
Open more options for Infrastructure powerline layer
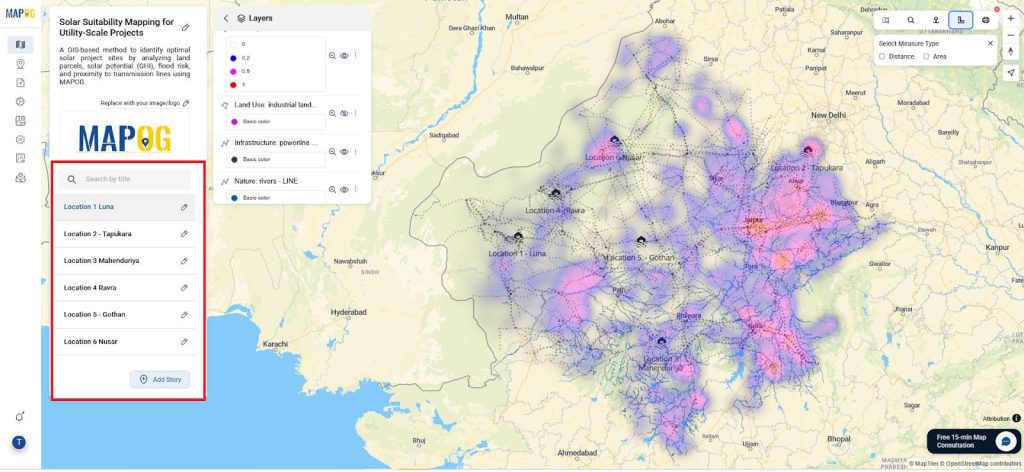click(355, 151)
